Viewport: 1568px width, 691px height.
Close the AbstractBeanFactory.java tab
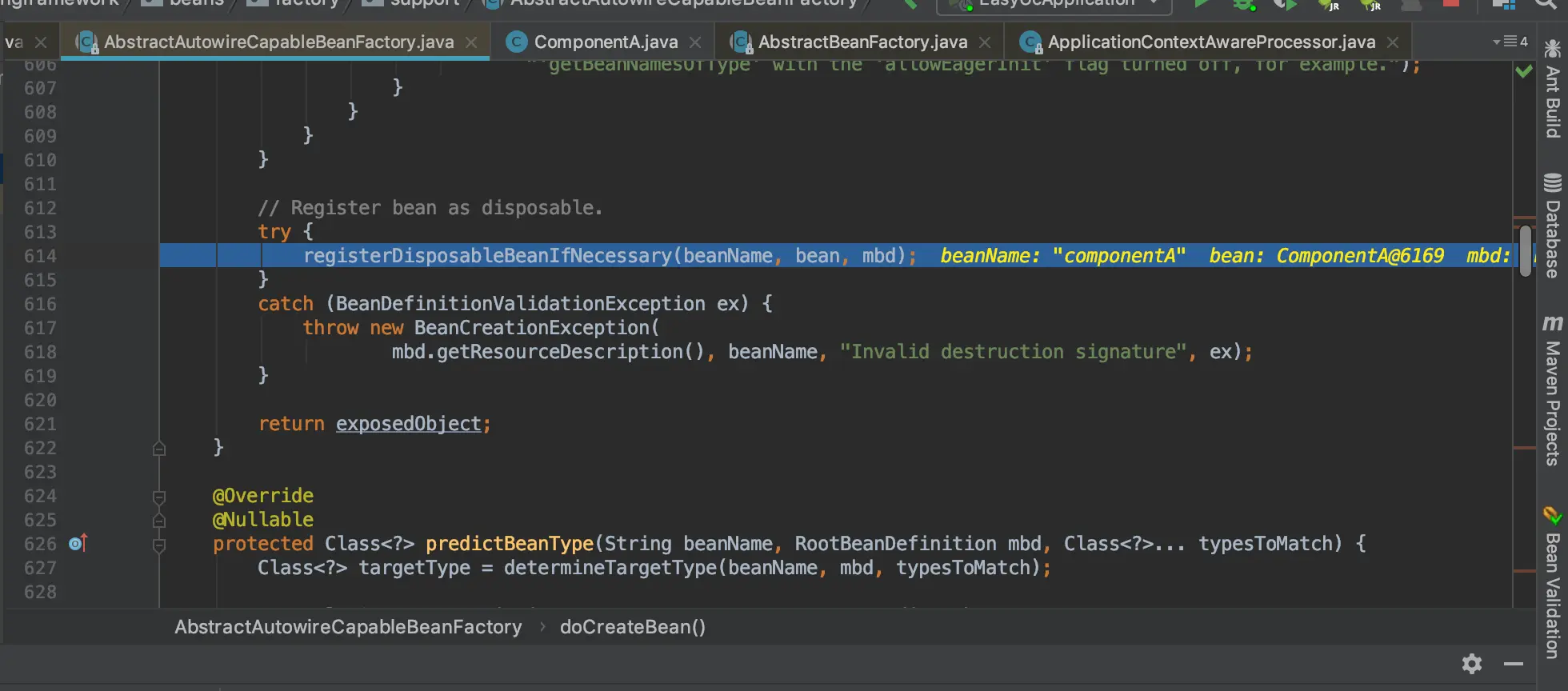tap(985, 42)
